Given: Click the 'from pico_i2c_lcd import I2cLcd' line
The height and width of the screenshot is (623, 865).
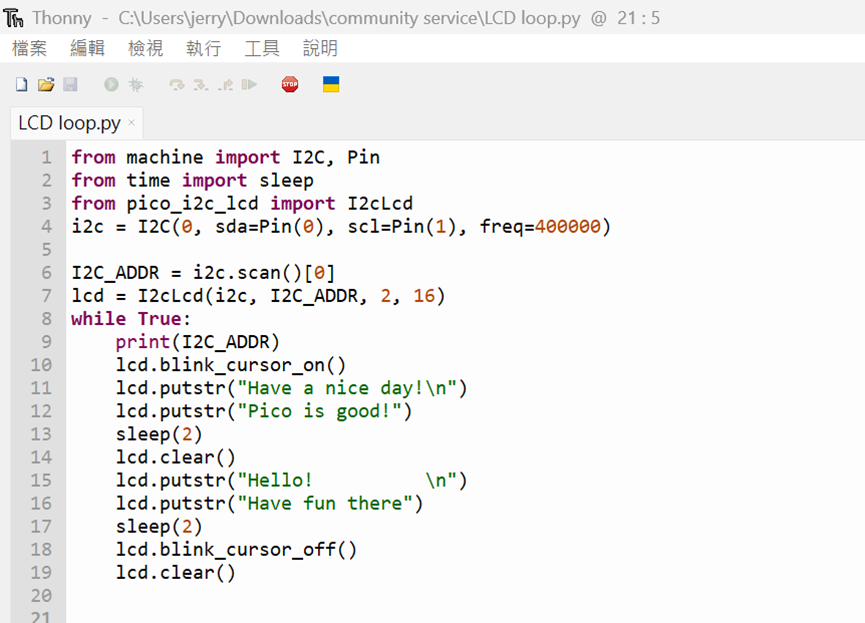Looking at the screenshot, I should pyautogui.click(x=242, y=204).
